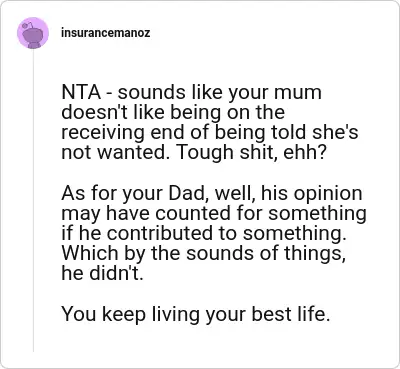Click the word "sounds" after NTA
This screenshot has width=400, height=369.
[x=152, y=93]
